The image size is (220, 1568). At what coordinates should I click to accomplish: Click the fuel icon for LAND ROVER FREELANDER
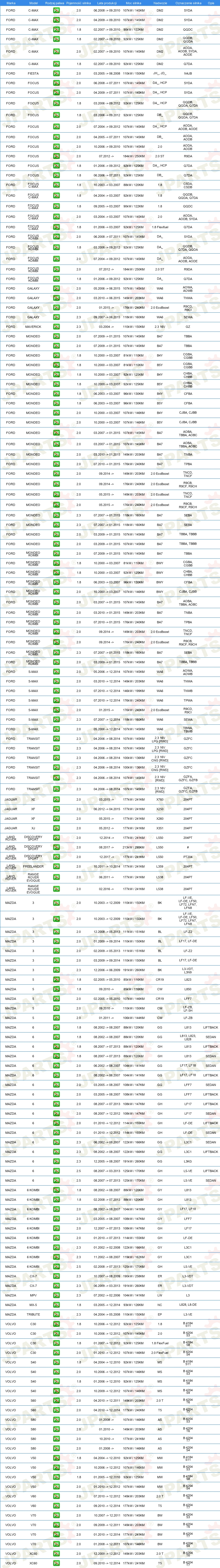pyautogui.click(x=56, y=867)
